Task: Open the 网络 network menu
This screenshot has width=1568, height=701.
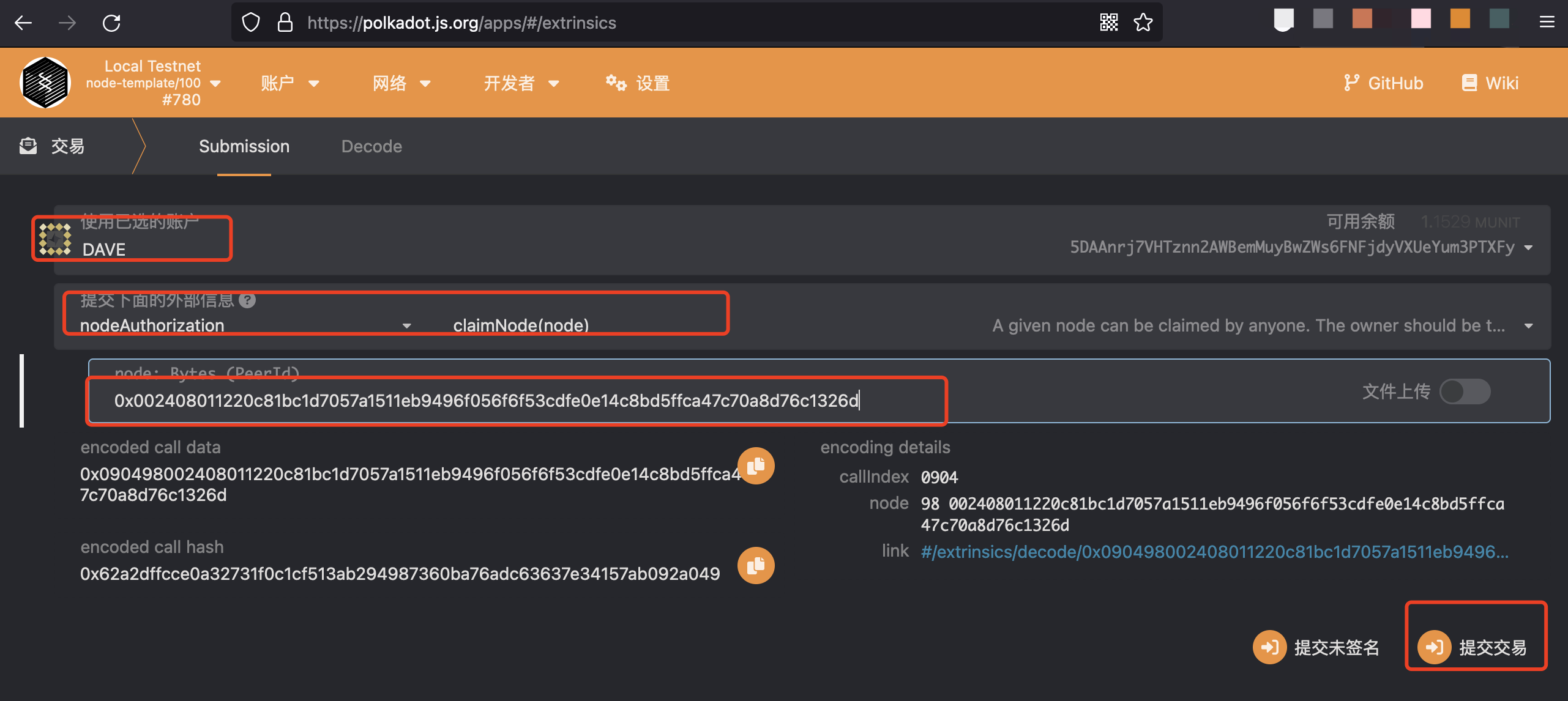Action: coord(401,83)
